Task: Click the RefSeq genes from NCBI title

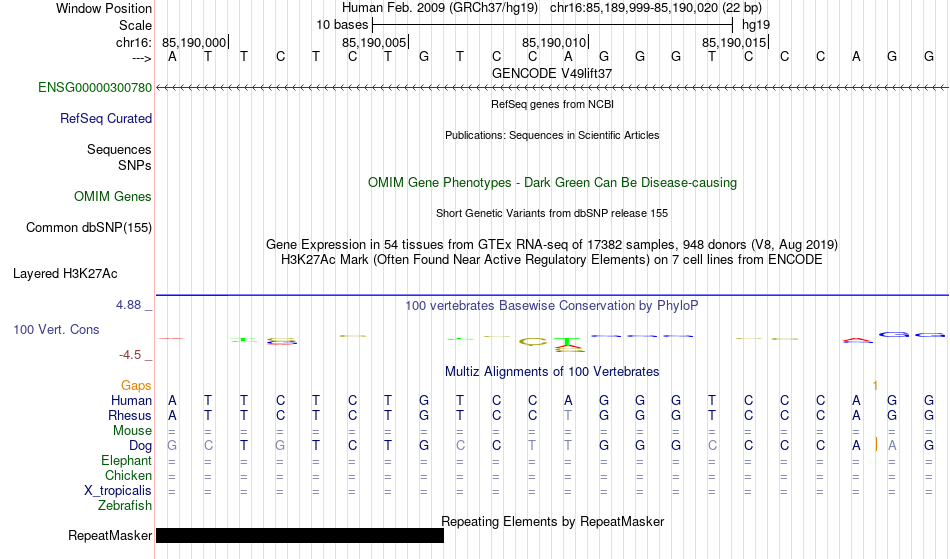Action: pos(552,104)
